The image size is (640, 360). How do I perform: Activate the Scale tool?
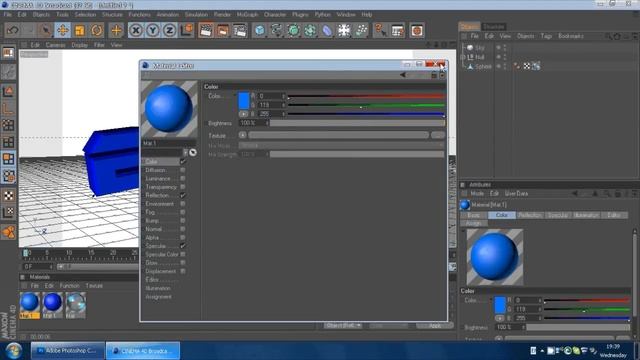coord(80,30)
